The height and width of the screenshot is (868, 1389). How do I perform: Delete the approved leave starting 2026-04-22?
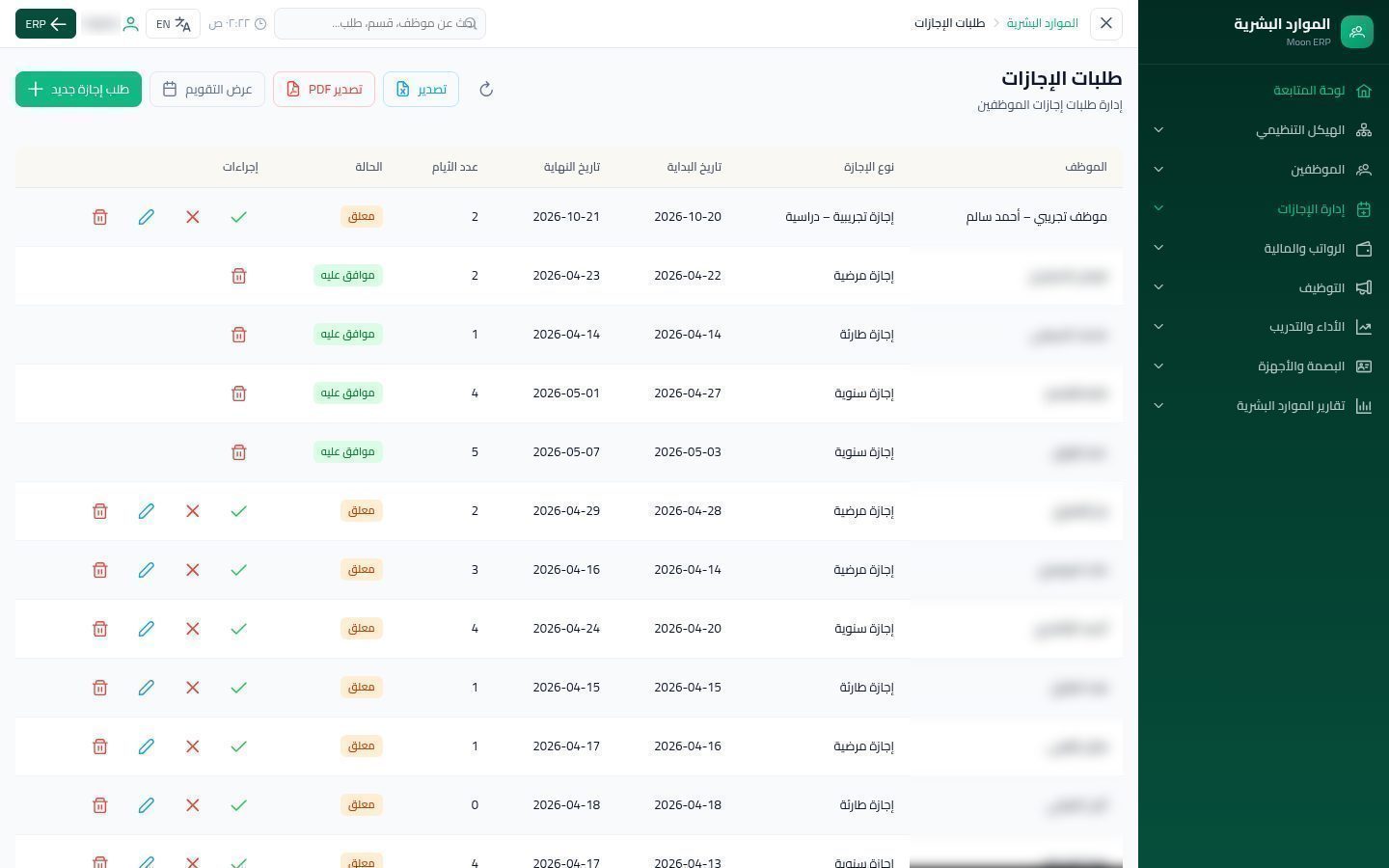(239, 276)
